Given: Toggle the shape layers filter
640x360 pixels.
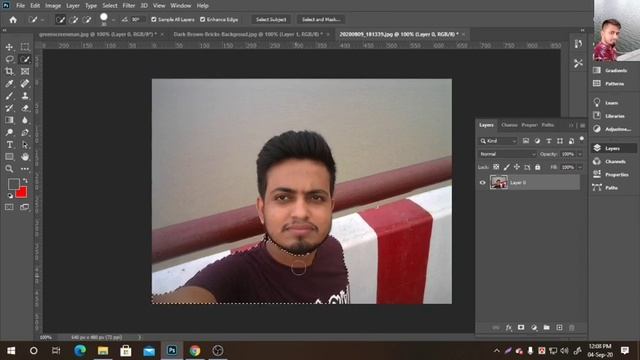Looking at the screenshot, I should tap(560, 141).
